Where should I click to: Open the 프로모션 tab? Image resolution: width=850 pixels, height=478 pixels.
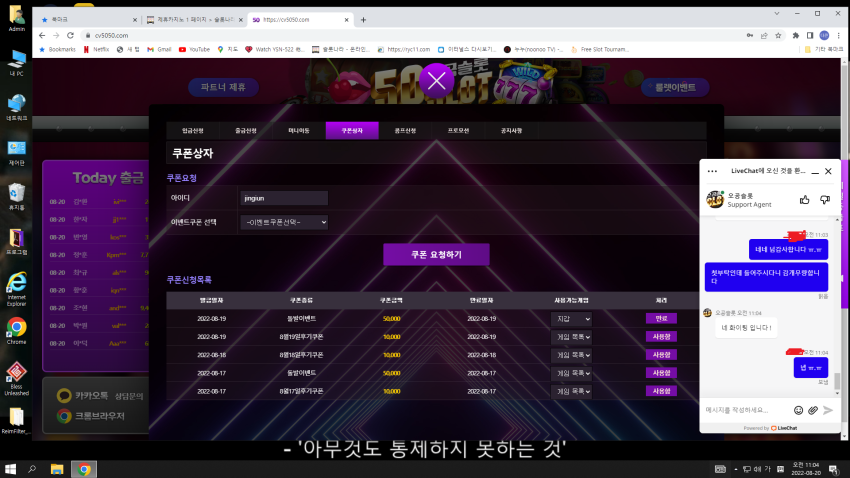458,131
